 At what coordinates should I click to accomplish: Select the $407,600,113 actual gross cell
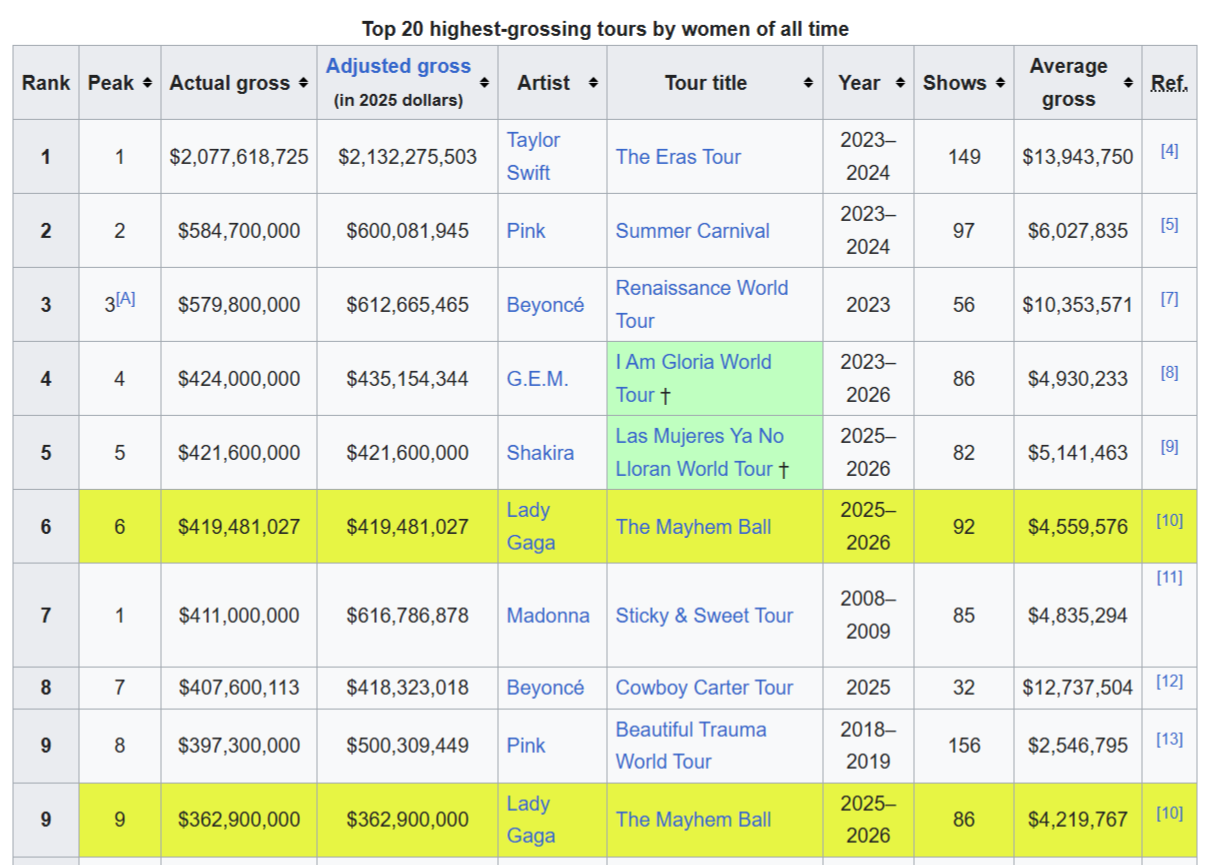pyautogui.click(x=239, y=688)
